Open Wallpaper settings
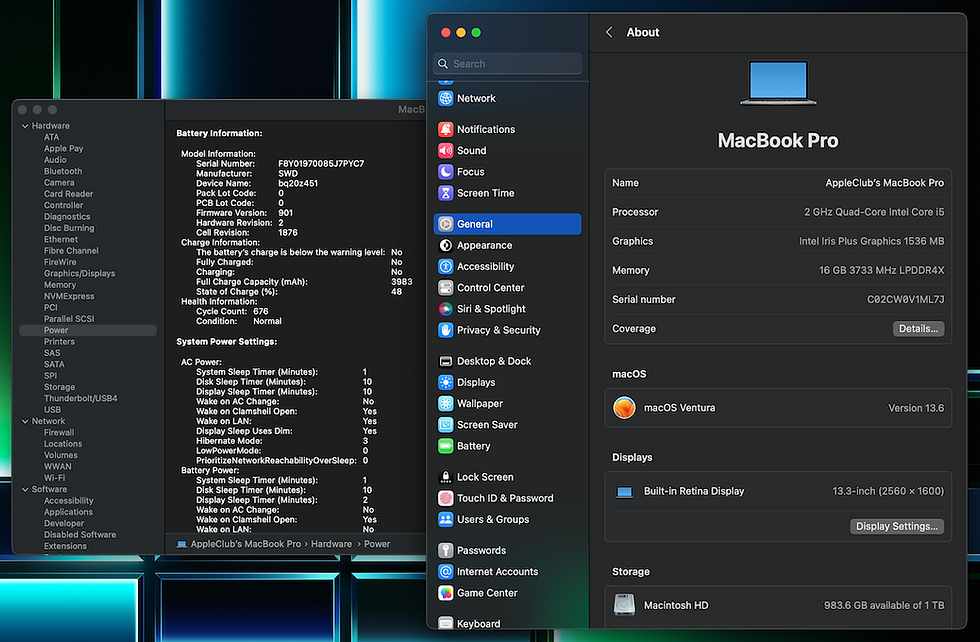Screen dimensions: 980x642 pyautogui.click(x=507, y=404)
